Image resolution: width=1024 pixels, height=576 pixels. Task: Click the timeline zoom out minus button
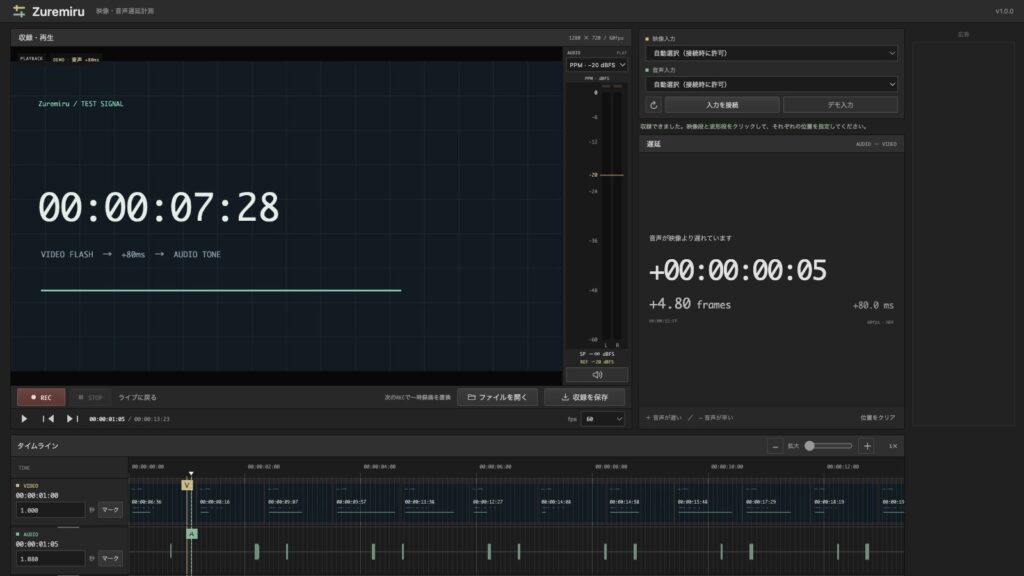775,446
